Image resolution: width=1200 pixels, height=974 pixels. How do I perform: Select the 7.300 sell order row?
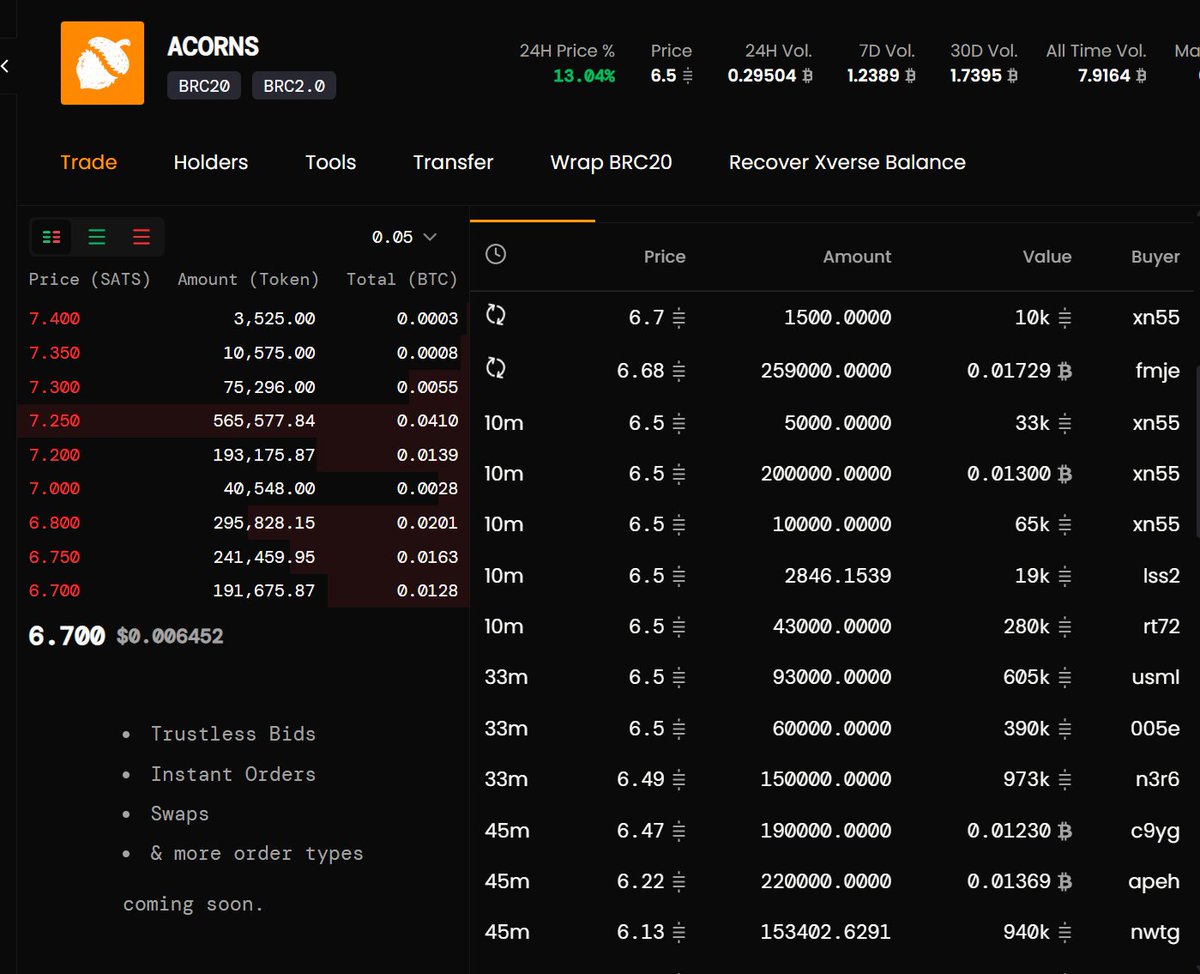click(x=243, y=387)
